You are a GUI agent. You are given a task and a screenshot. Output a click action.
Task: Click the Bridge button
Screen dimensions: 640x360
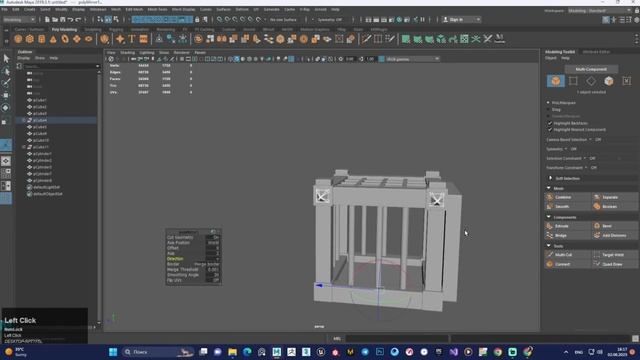[x=568, y=236]
